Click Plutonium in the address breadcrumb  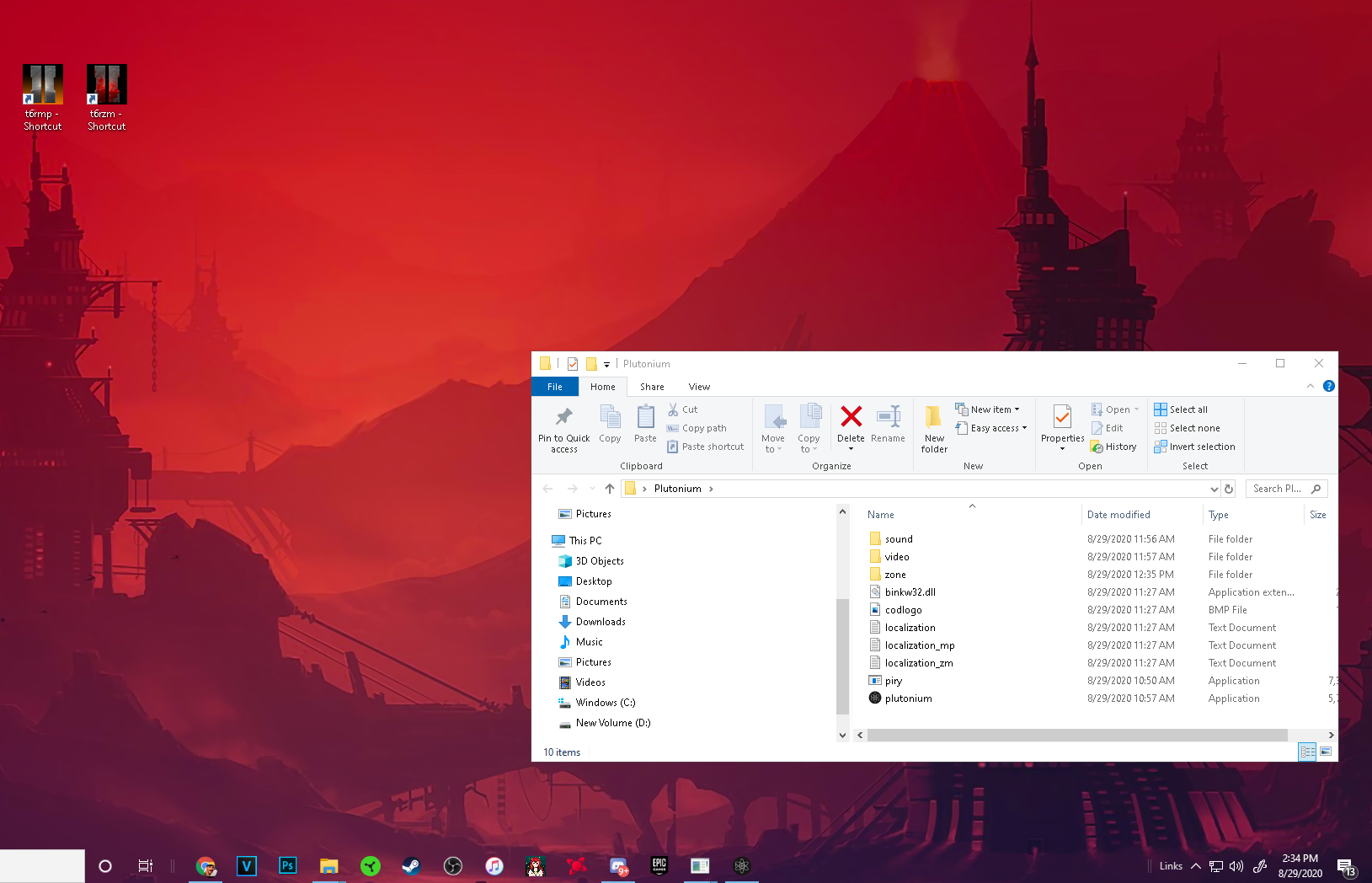pos(677,489)
